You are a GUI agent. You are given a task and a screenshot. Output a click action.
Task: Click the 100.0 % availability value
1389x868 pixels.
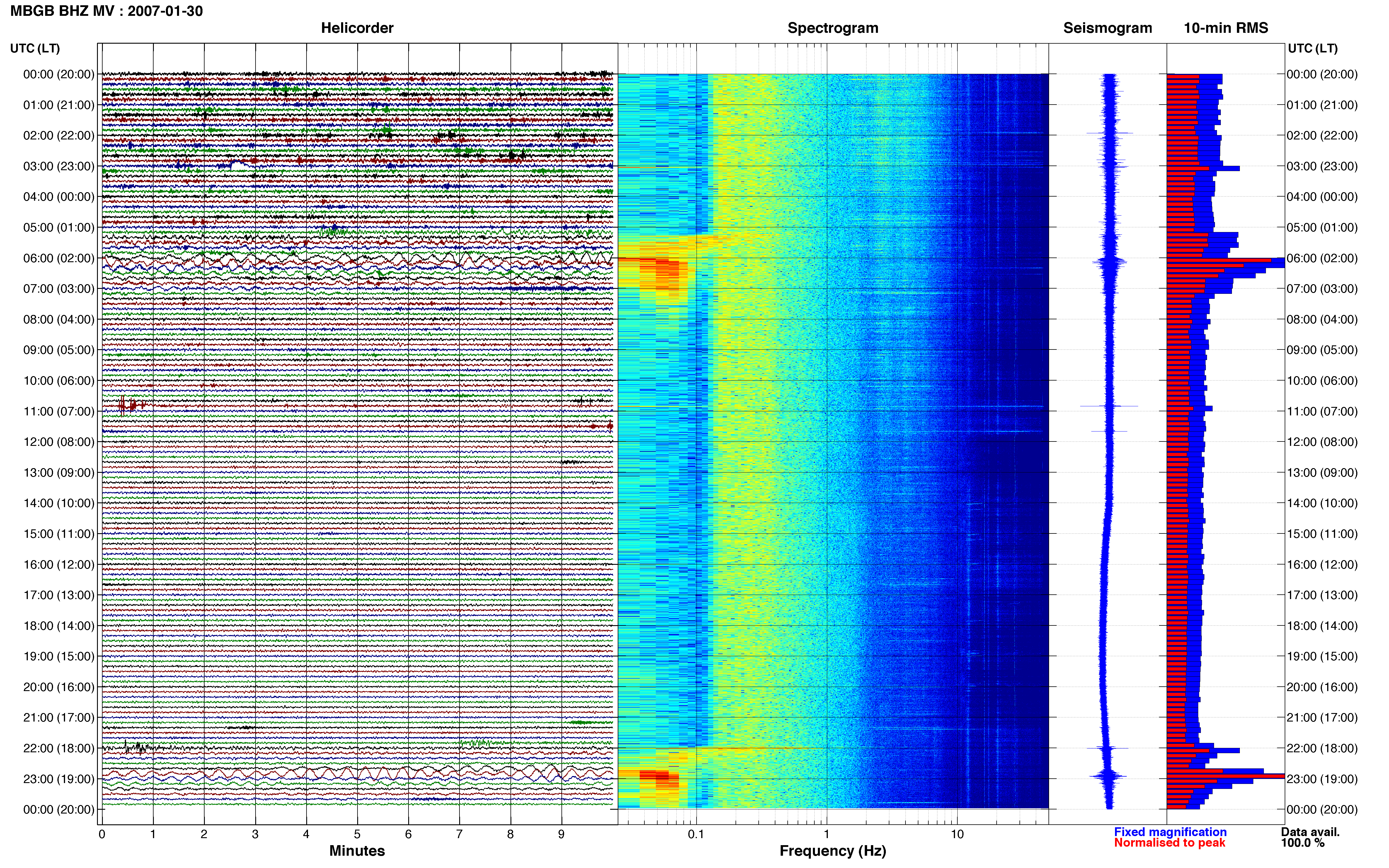1302,843
